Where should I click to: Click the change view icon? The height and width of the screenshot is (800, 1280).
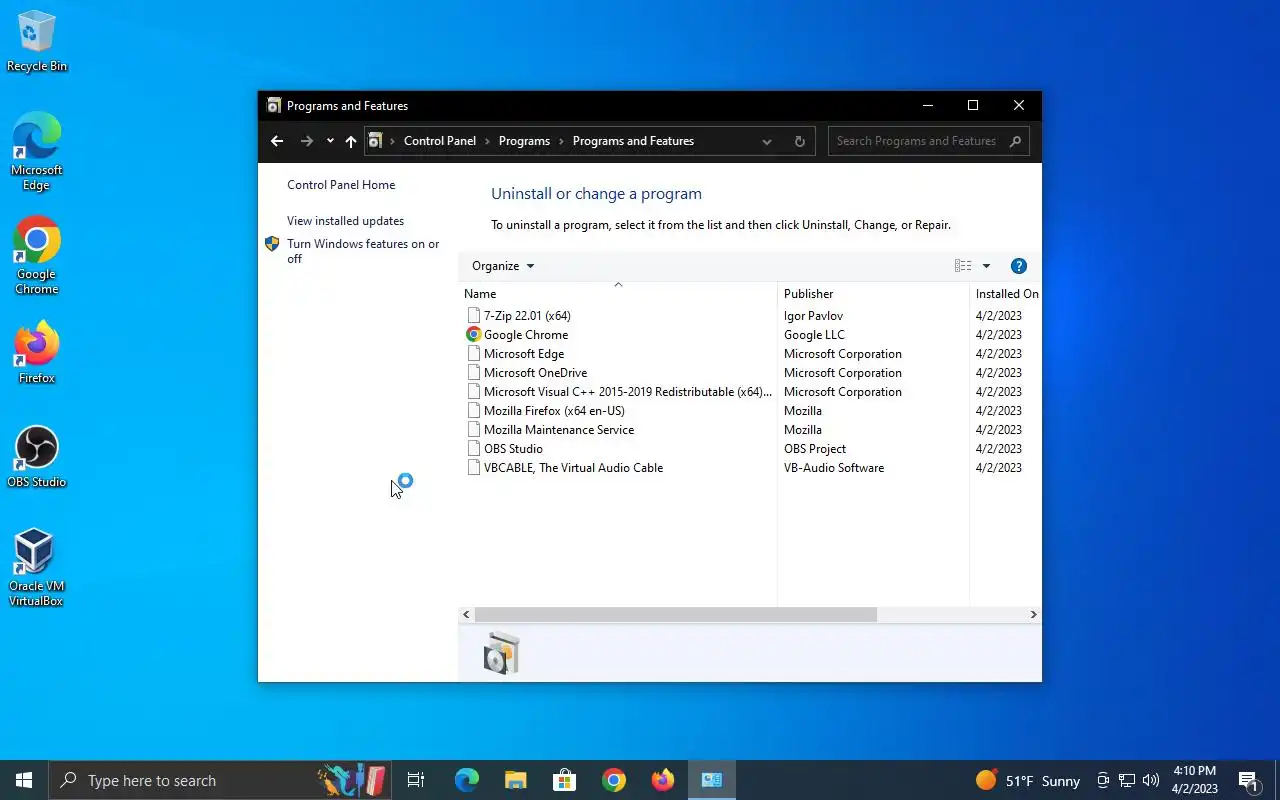point(963,266)
